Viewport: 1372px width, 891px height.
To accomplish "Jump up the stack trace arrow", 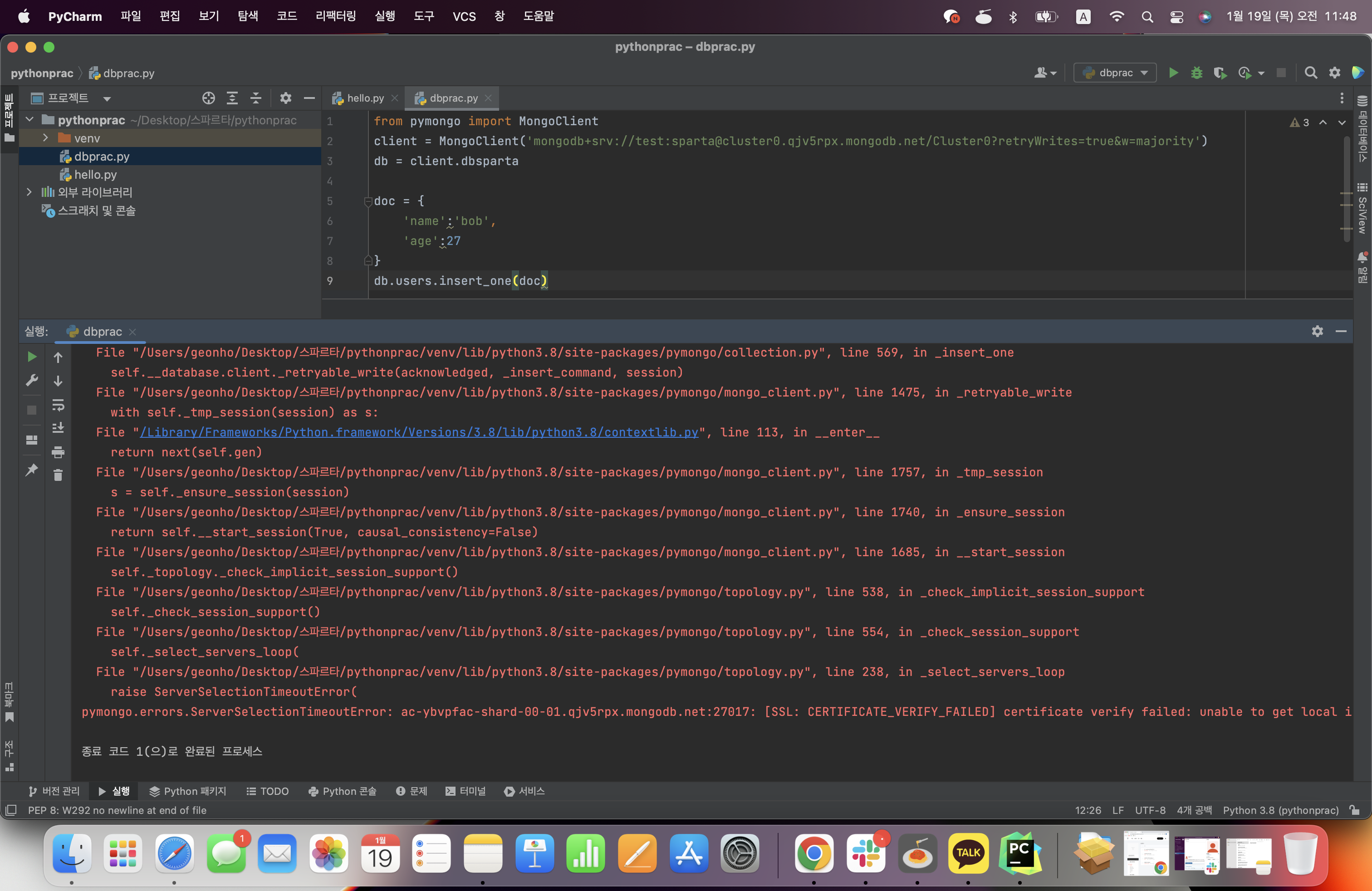I will coord(58,357).
